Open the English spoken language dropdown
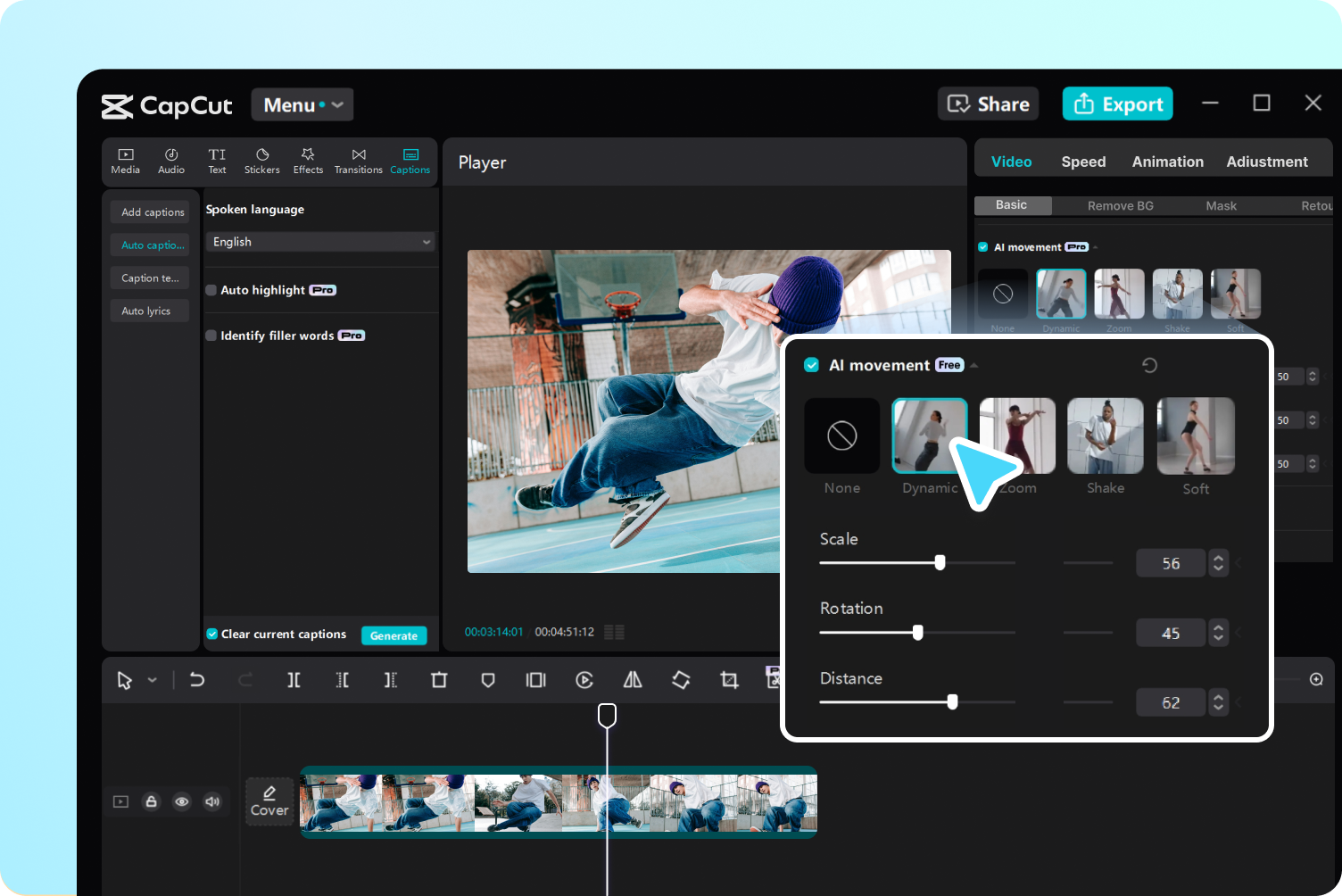Image resolution: width=1342 pixels, height=896 pixels. click(320, 242)
